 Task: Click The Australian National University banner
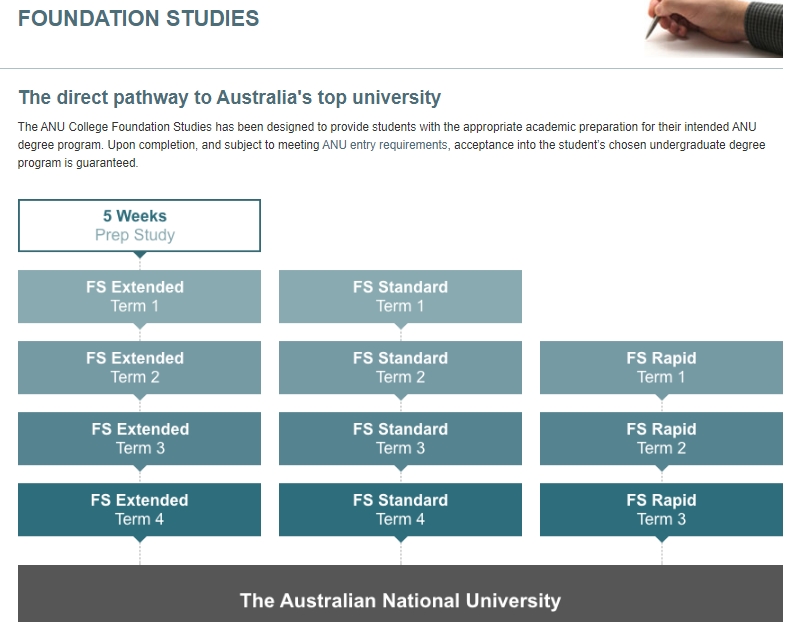[401, 594]
